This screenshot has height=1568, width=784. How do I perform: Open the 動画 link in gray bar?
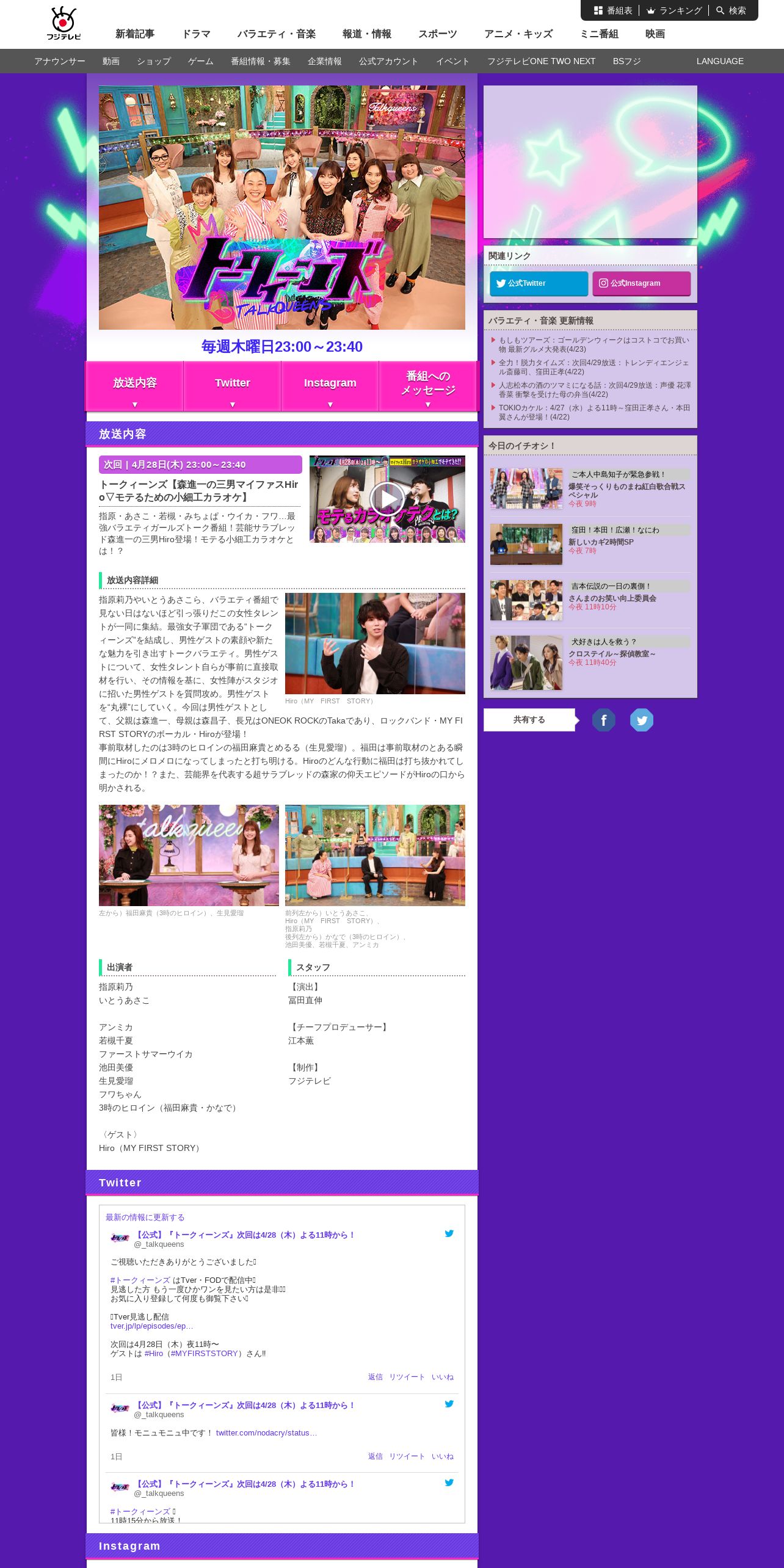[111, 61]
